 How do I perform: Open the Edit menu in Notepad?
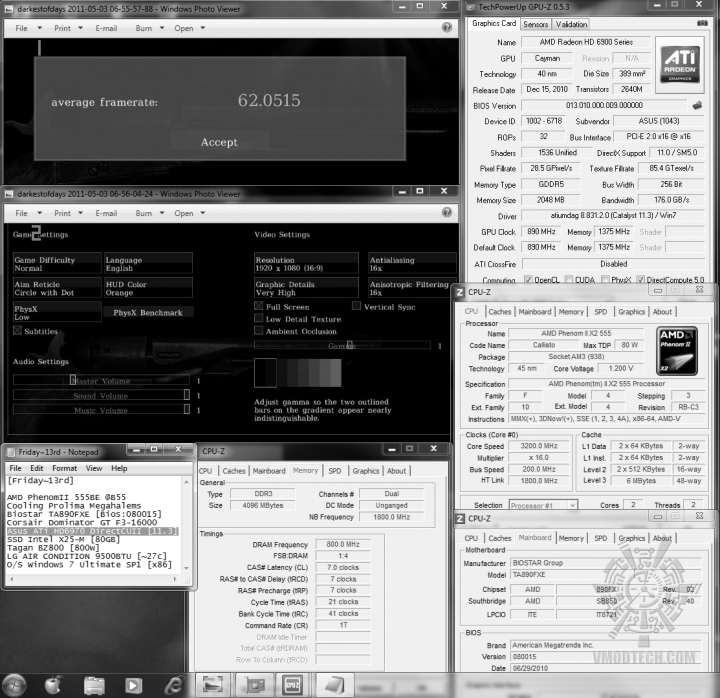tap(36, 468)
